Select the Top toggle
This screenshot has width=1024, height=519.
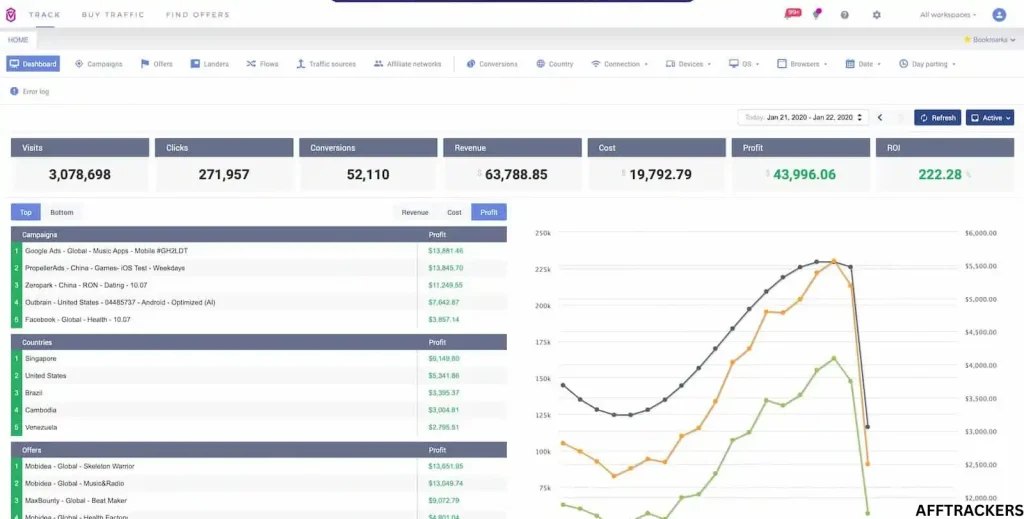click(x=25, y=212)
